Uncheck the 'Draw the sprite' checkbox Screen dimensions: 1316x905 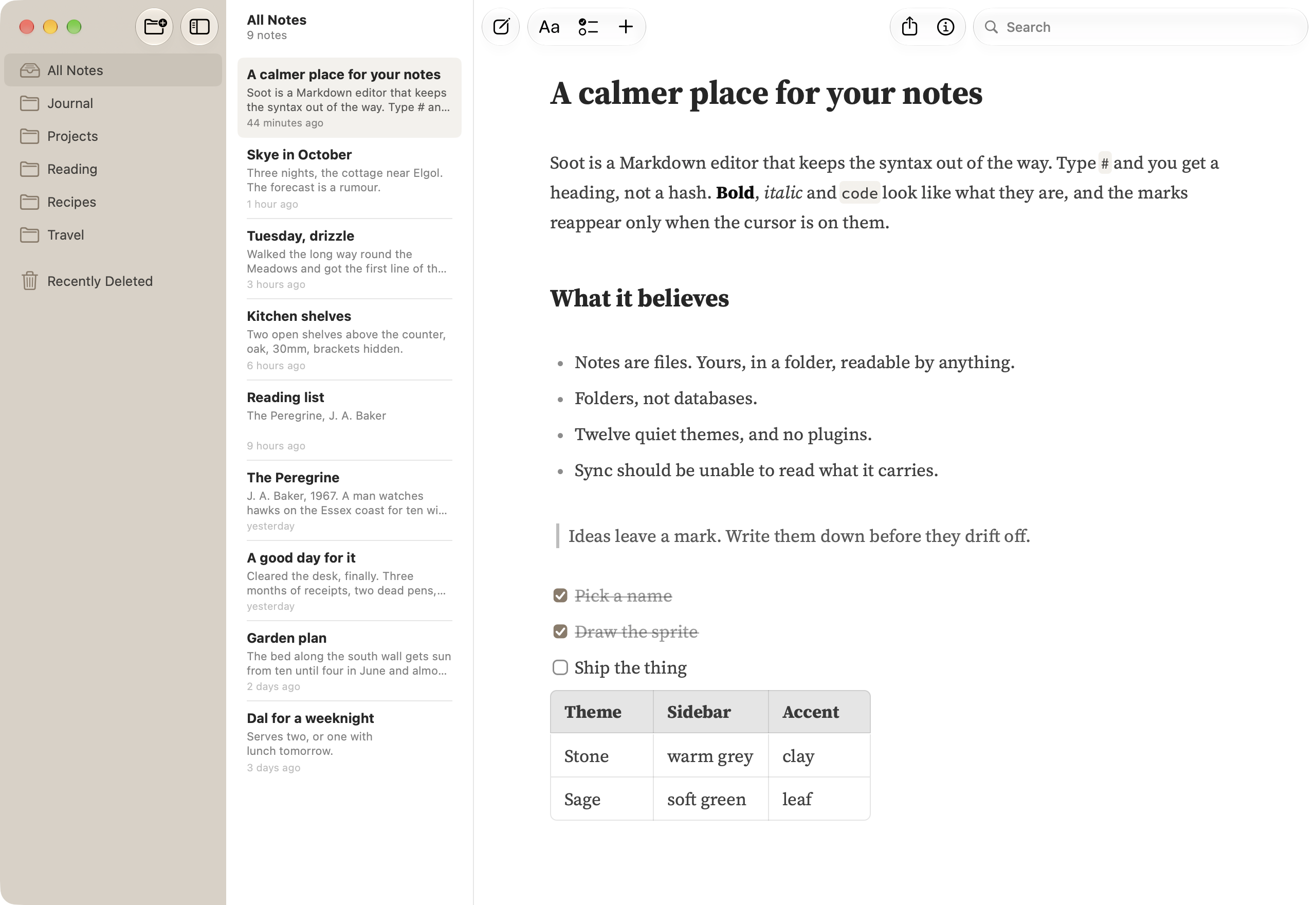[560, 631]
